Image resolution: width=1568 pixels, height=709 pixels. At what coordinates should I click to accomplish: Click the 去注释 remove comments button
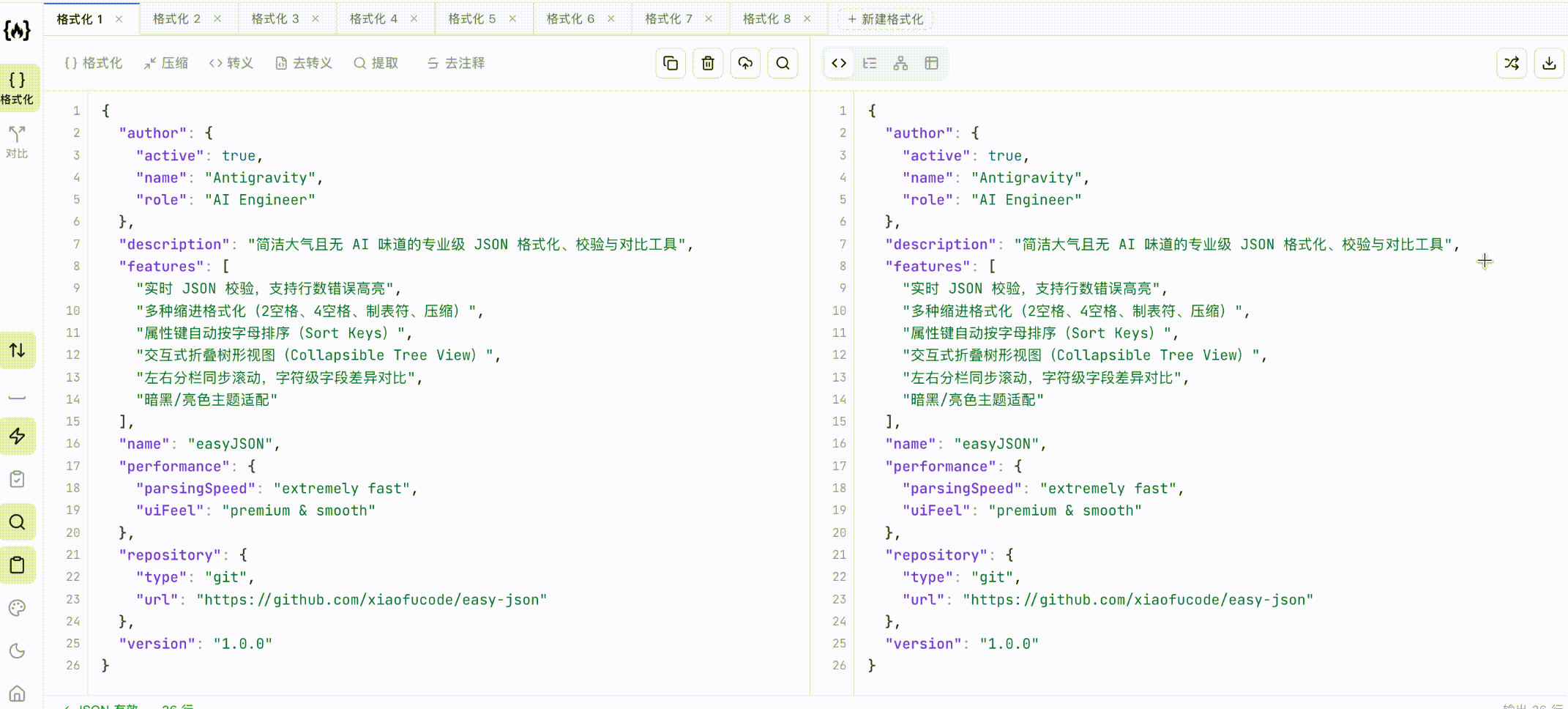click(456, 63)
